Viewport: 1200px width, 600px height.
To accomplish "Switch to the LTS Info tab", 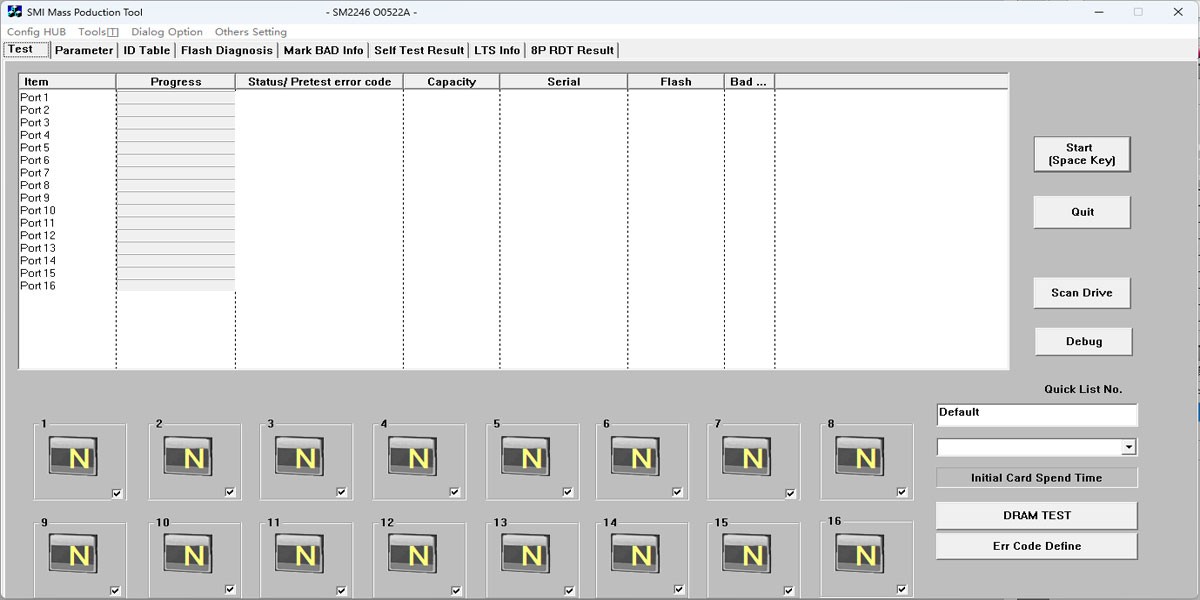I will click(497, 50).
